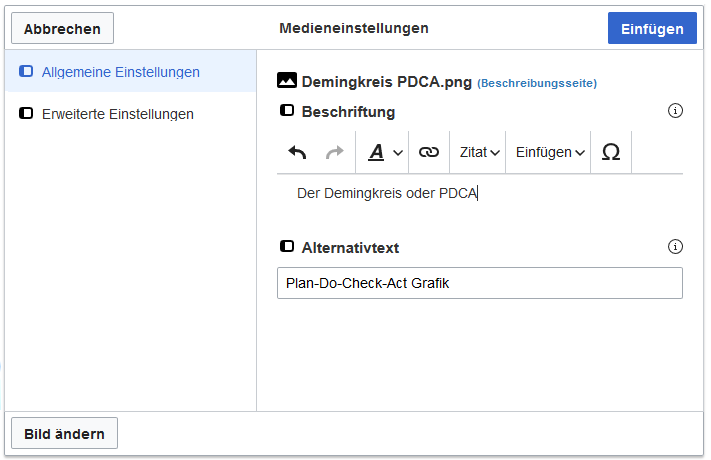Viewport: 711px width, 460px height.
Task: Open the chevron next to text style
Action: [398, 153]
